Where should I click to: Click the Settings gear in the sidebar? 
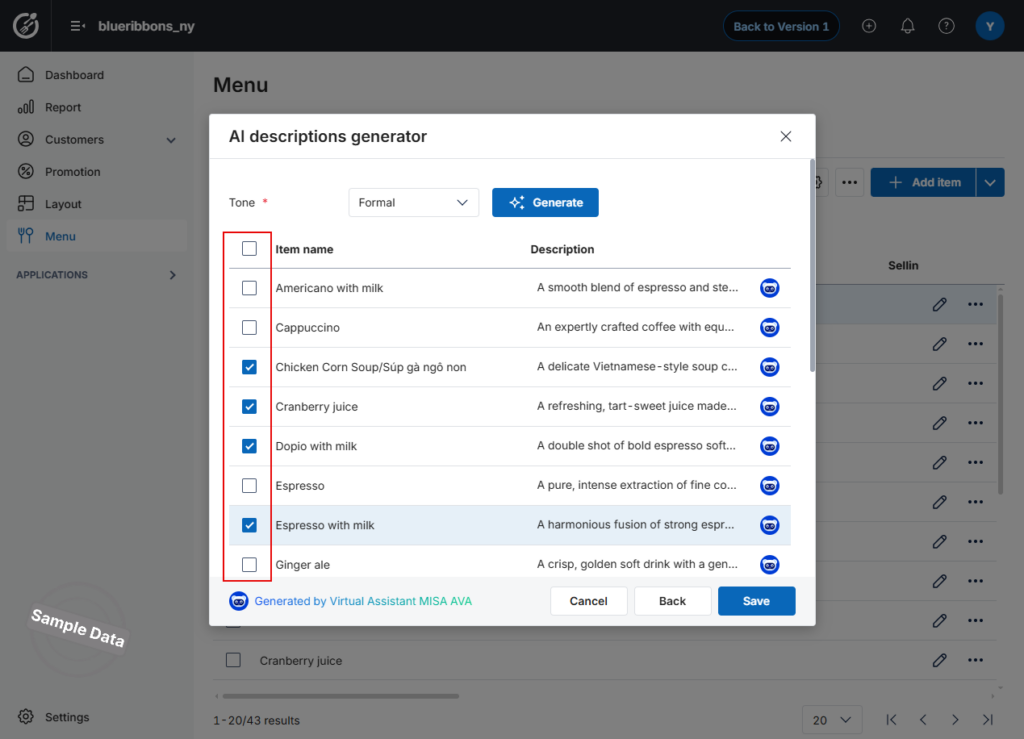coord(25,716)
